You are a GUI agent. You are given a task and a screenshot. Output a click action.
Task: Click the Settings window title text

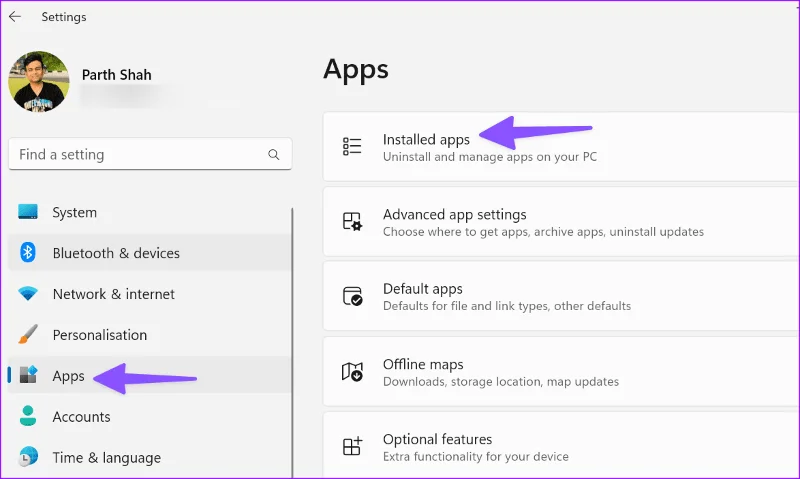(x=64, y=17)
